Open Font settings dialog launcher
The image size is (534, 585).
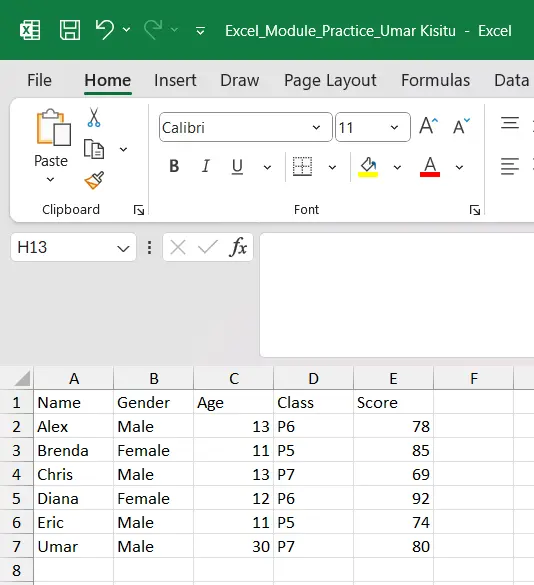[x=475, y=210]
